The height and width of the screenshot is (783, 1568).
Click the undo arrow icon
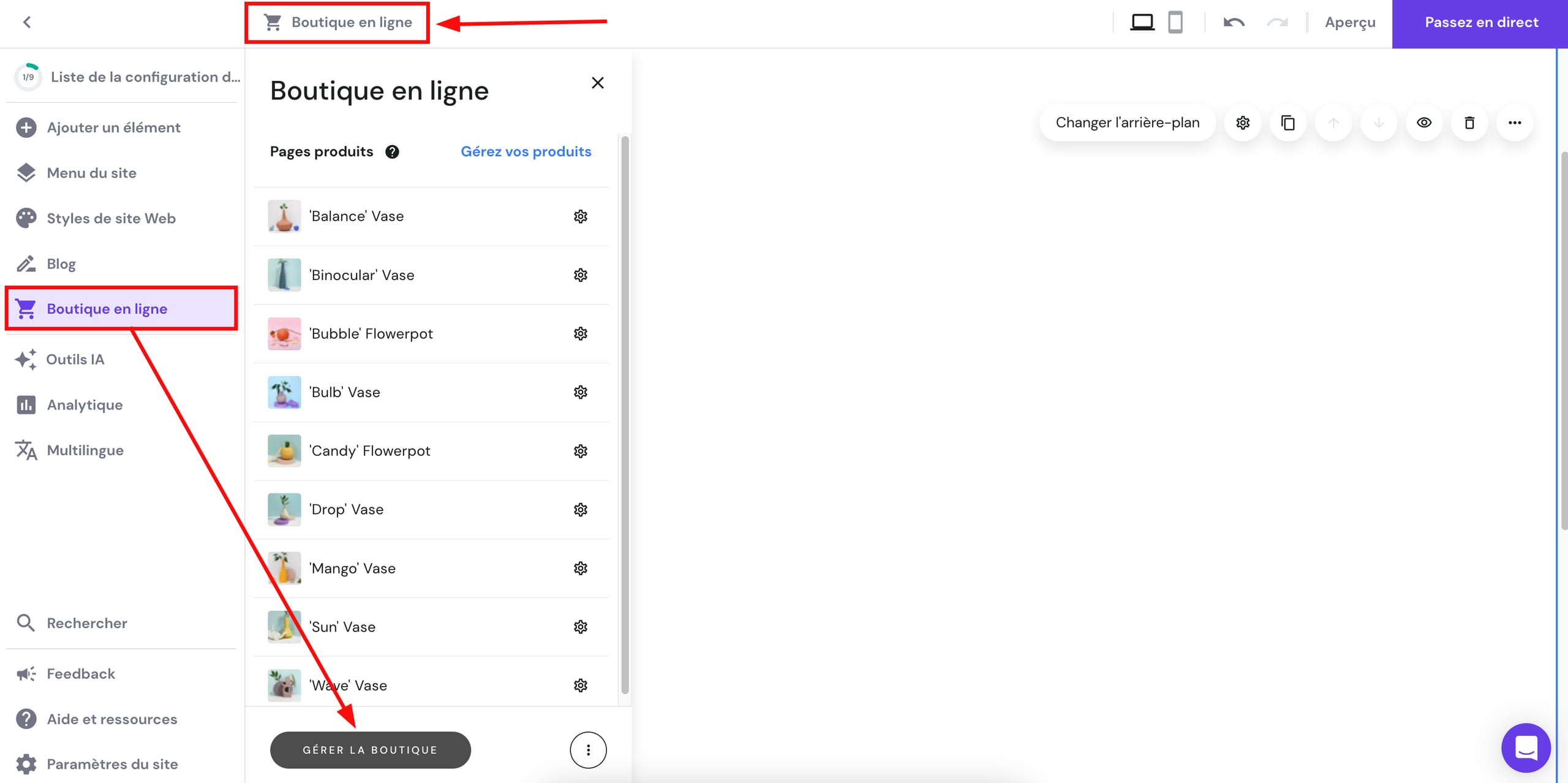click(1234, 23)
